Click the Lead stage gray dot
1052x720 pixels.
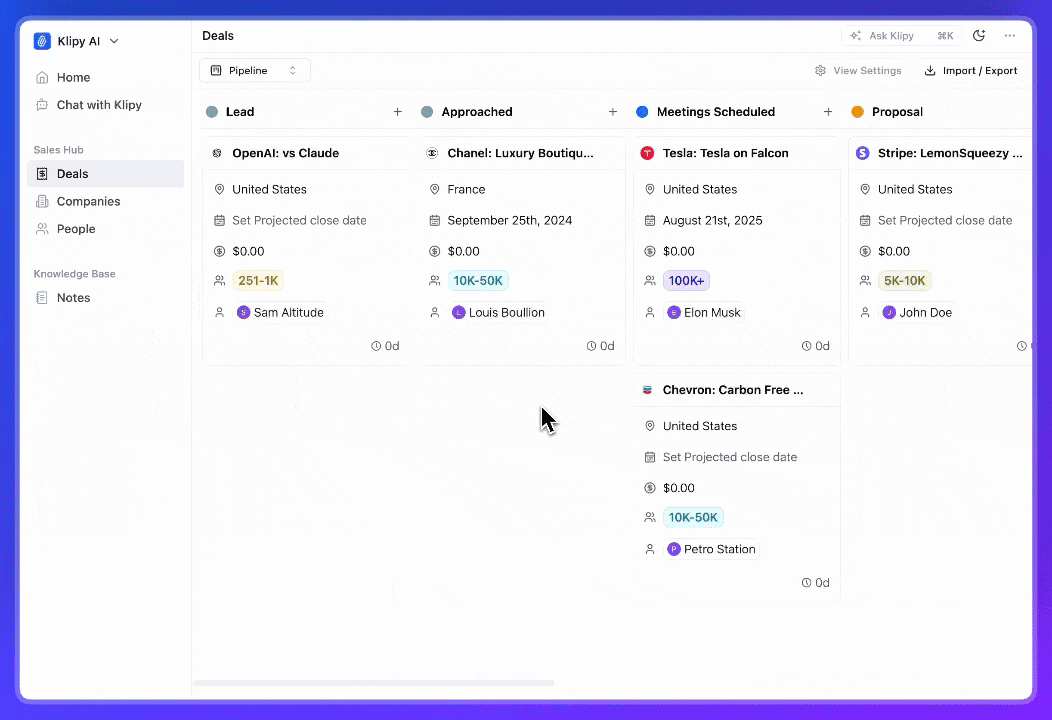212,112
